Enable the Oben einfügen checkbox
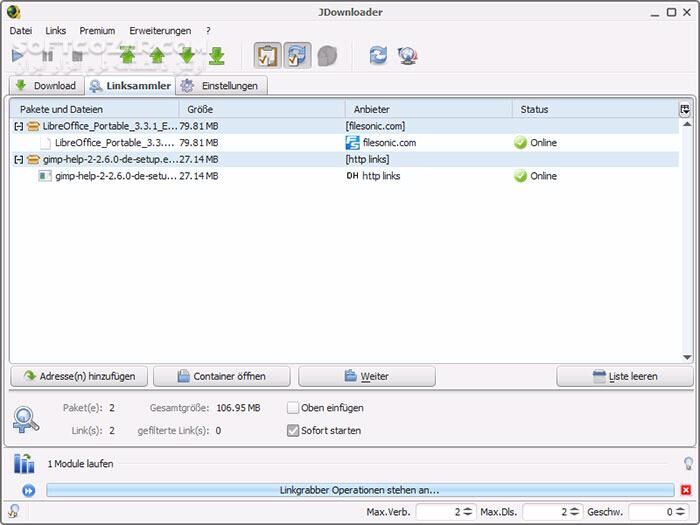 pyautogui.click(x=293, y=408)
